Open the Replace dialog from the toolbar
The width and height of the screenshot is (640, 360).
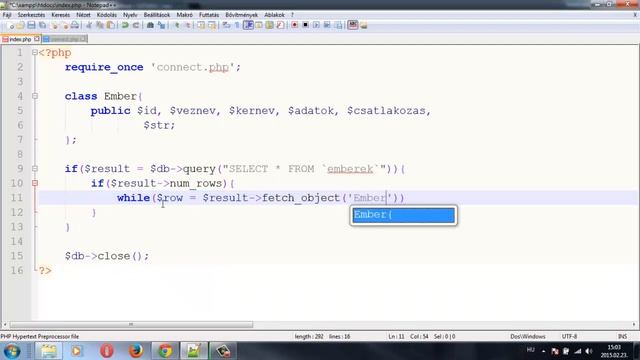pos(162,25)
